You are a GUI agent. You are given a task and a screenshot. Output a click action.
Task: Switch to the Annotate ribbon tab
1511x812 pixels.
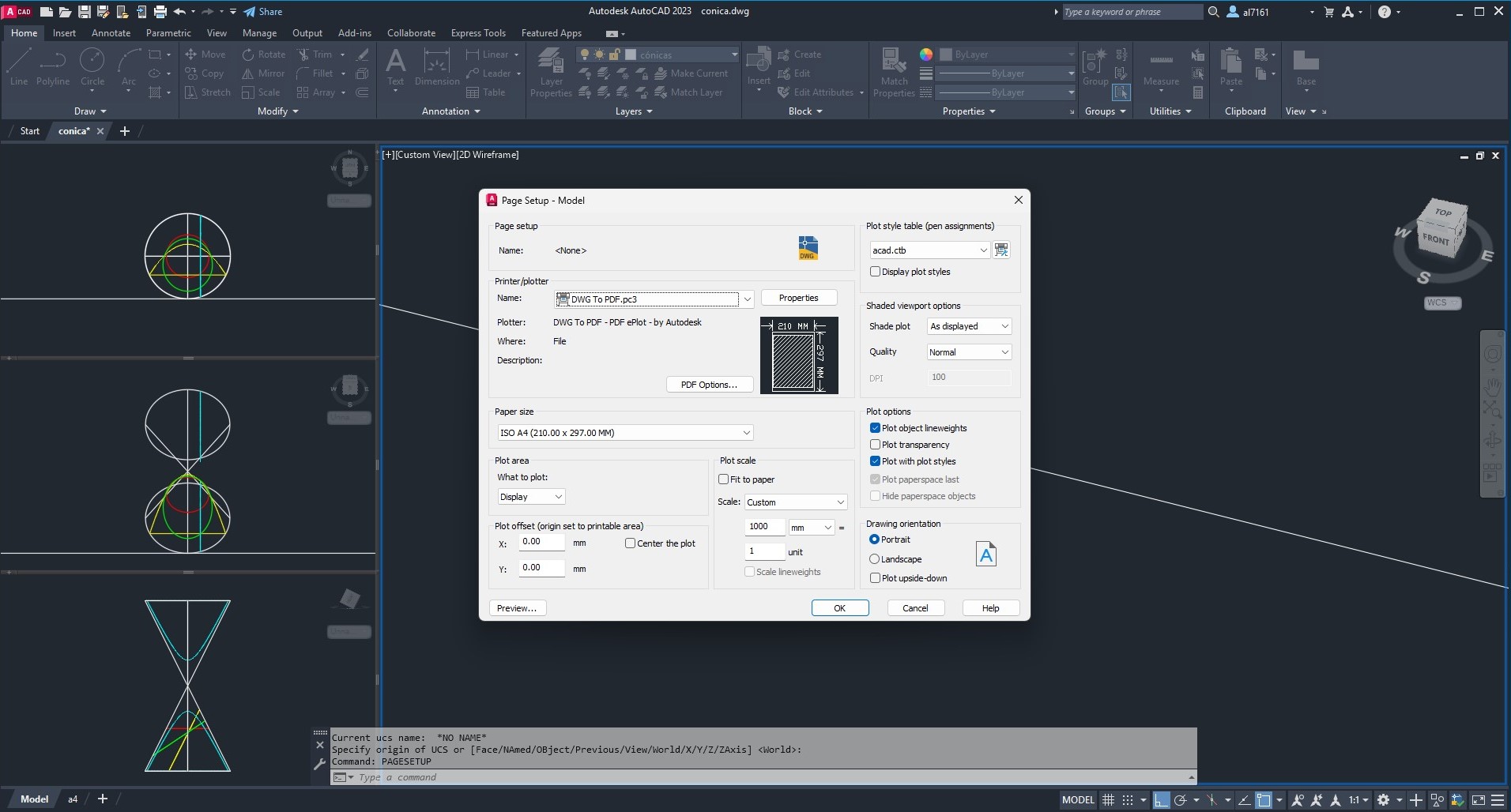[111, 33]
